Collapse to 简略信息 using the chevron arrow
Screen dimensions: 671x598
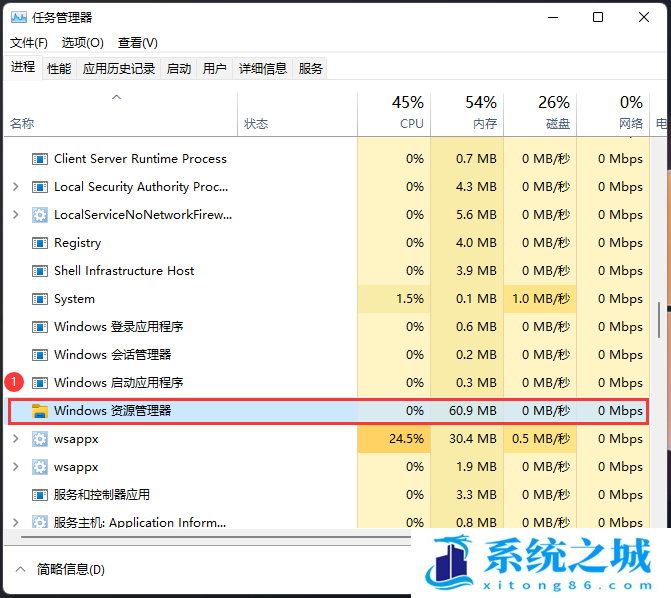(x=21, y=569)
